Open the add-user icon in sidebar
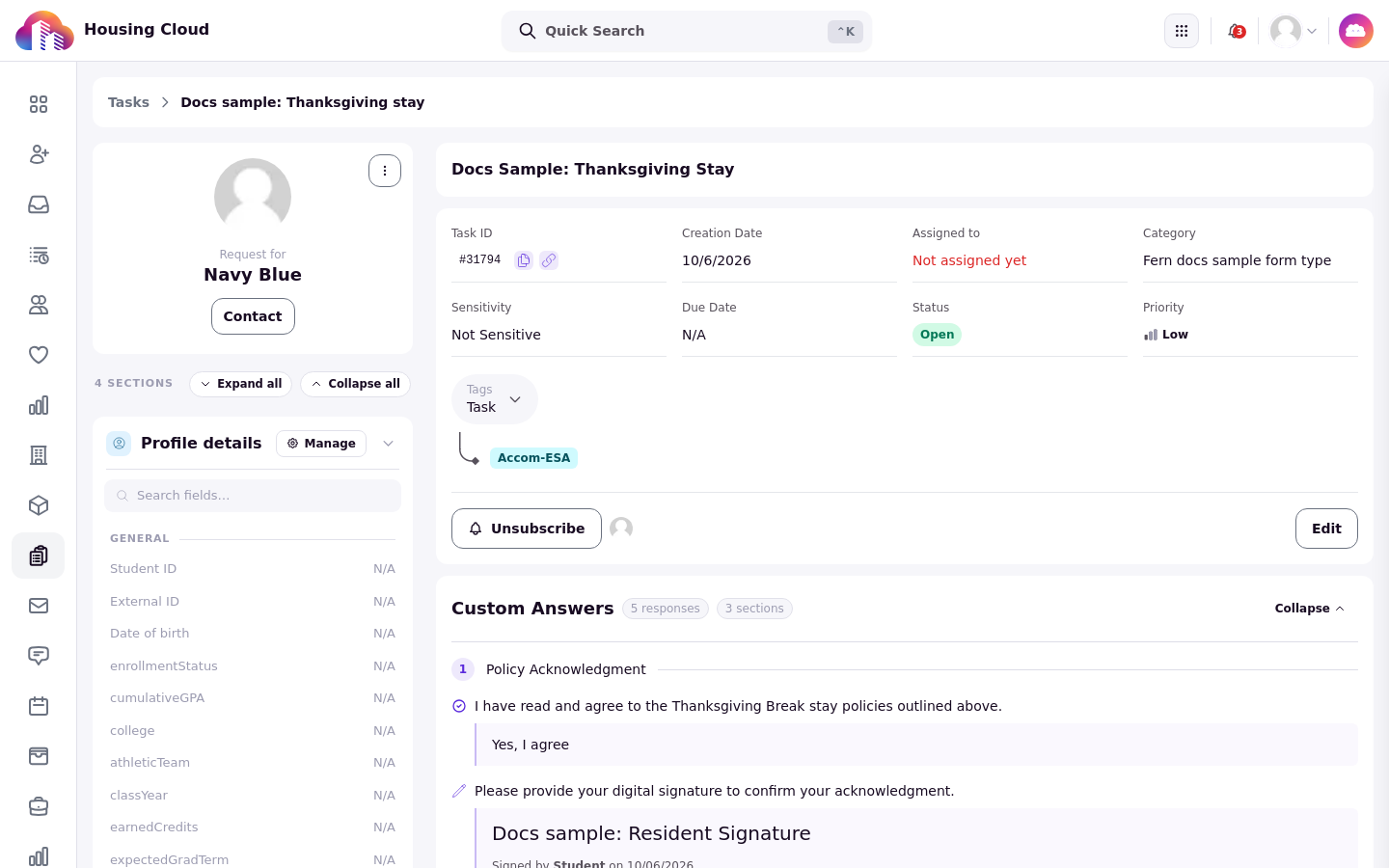The image size is (1389, 868). (39, 154)
